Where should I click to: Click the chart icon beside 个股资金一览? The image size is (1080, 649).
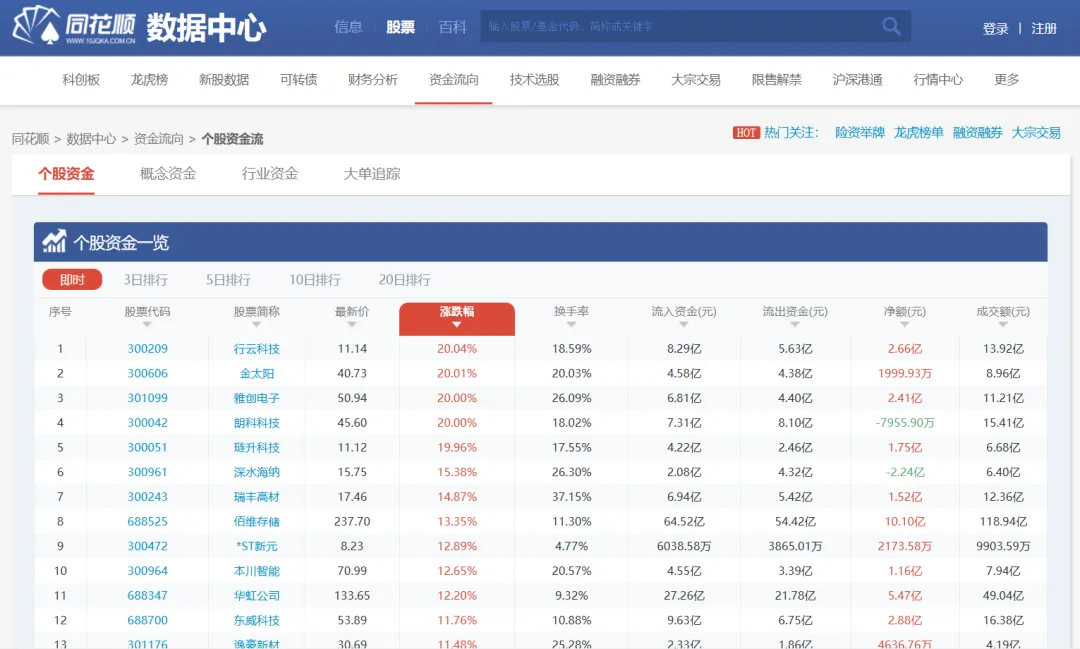tap(54, 241)
